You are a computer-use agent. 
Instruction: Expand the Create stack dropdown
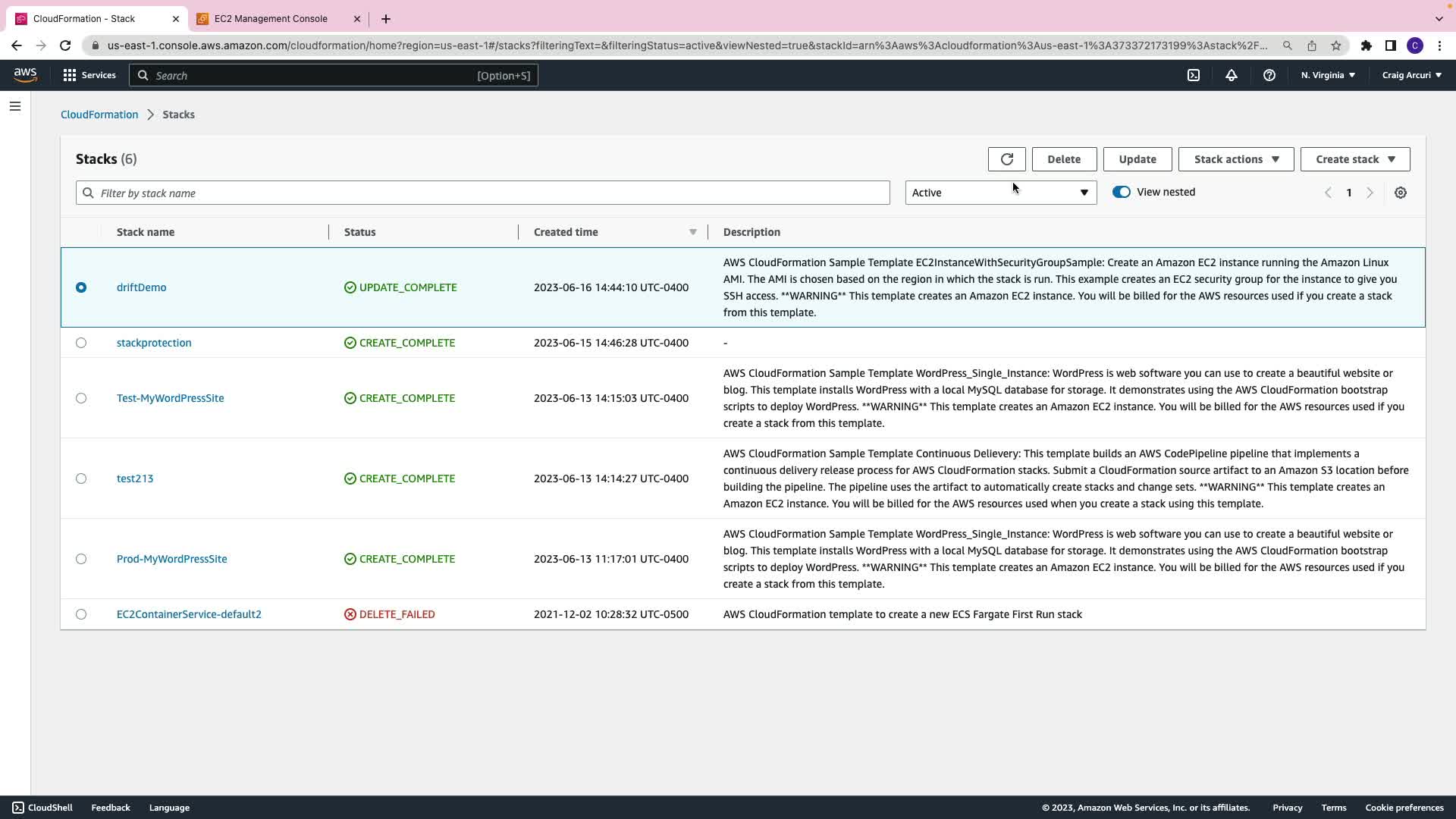(1354, 159)
